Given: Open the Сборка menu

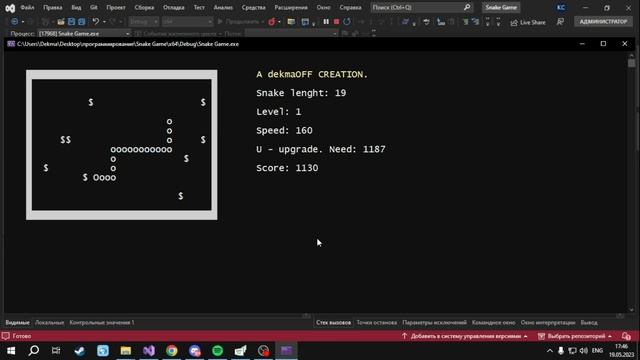Looking at the screenshot, I should [x=144, y=7].
